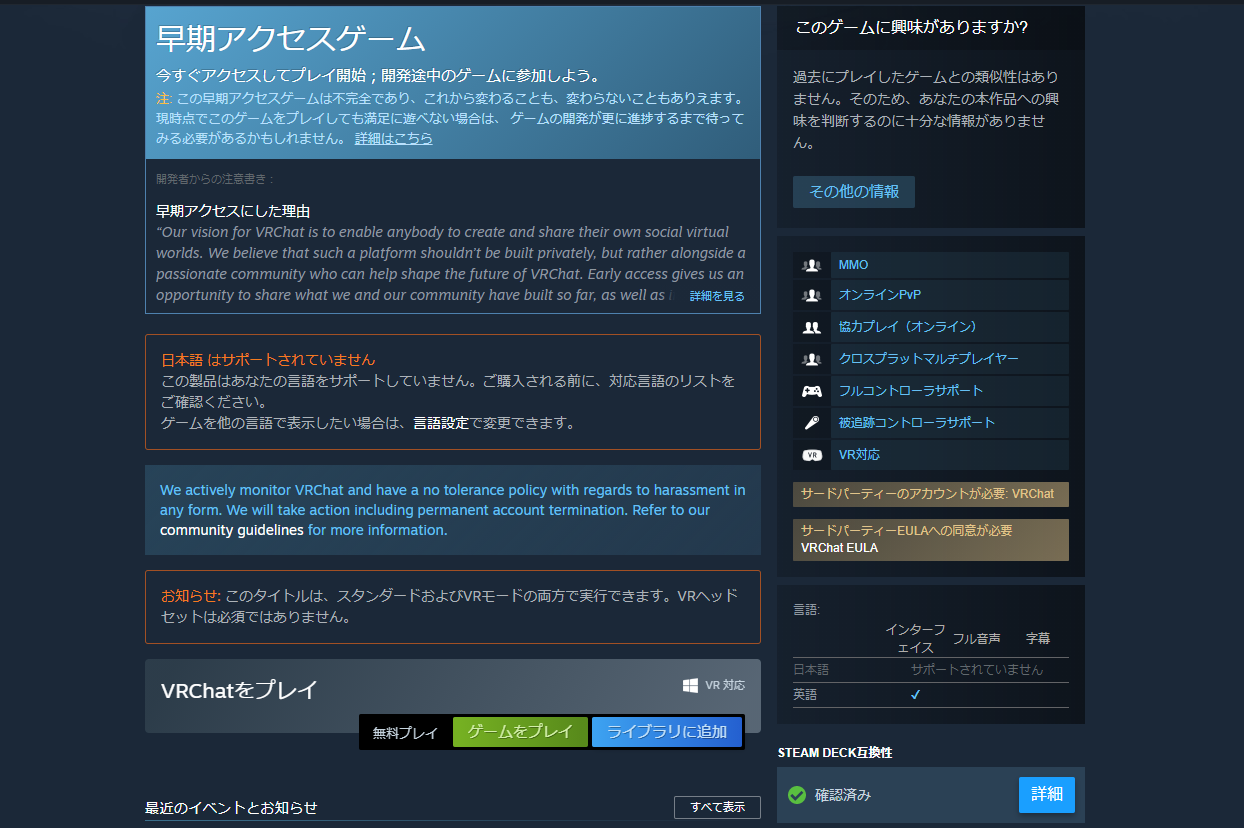Show all events with すべて表示

(717, 807)
